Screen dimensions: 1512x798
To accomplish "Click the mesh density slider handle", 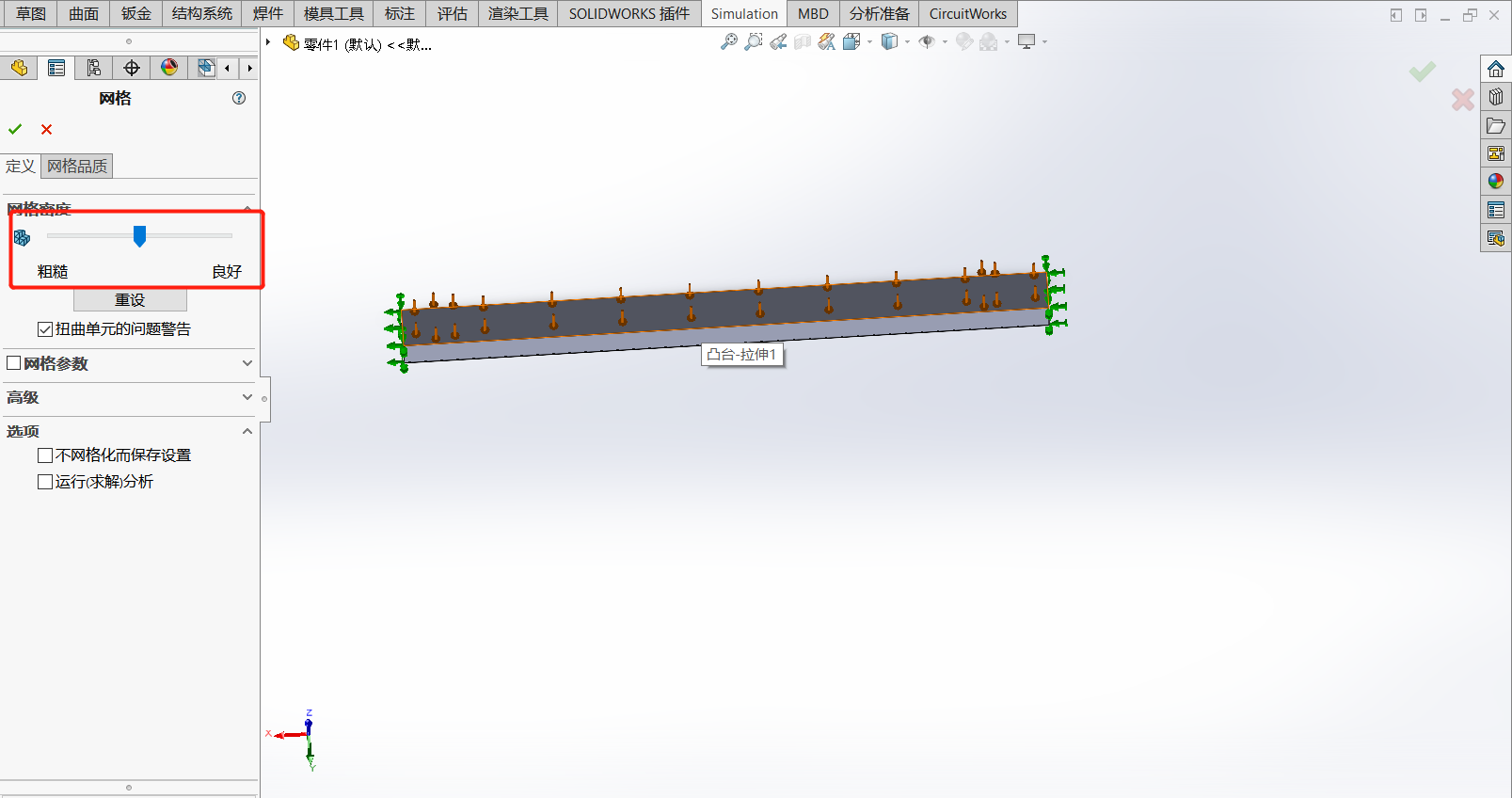I will point(139,236).
